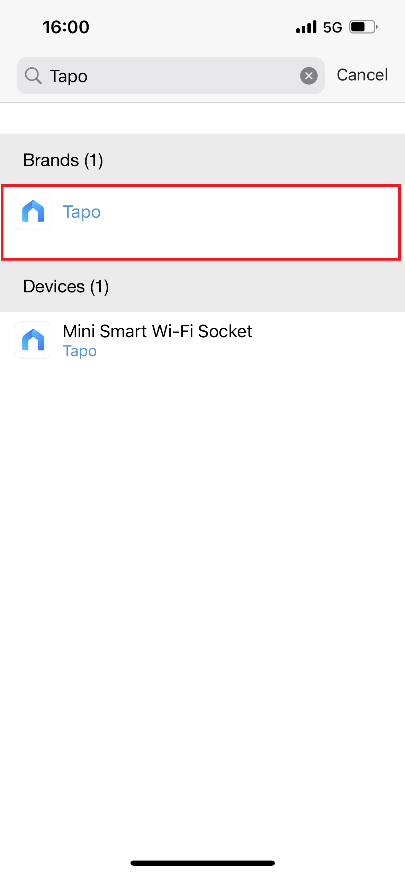Tap the blank strip above Brands header
This screenshot has width=405, height=874.
[x=202, y=118]
